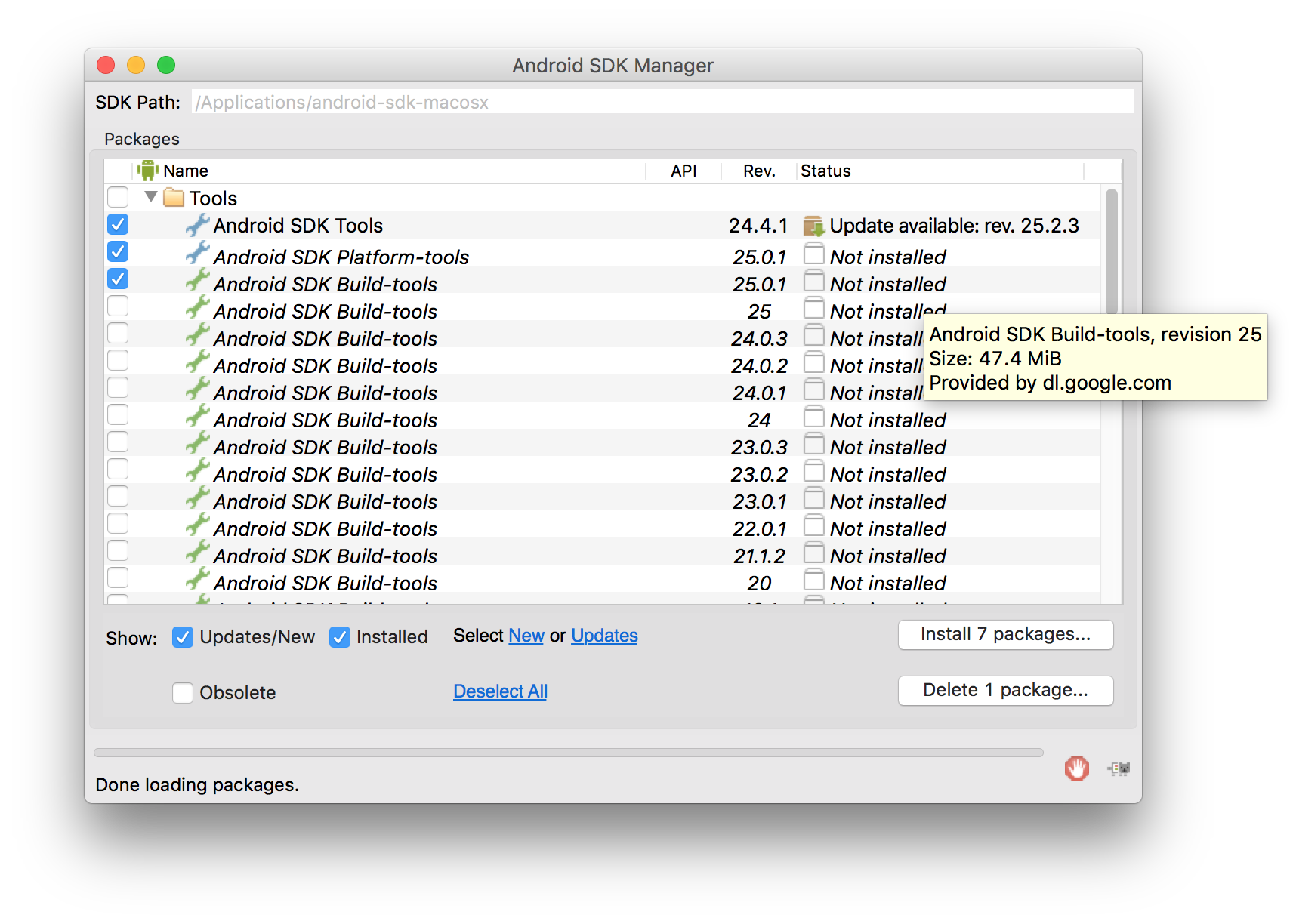Click not-installed status icon for rev 24
Viewport: 1293px width, 924px height.
(x=813, y=417)
